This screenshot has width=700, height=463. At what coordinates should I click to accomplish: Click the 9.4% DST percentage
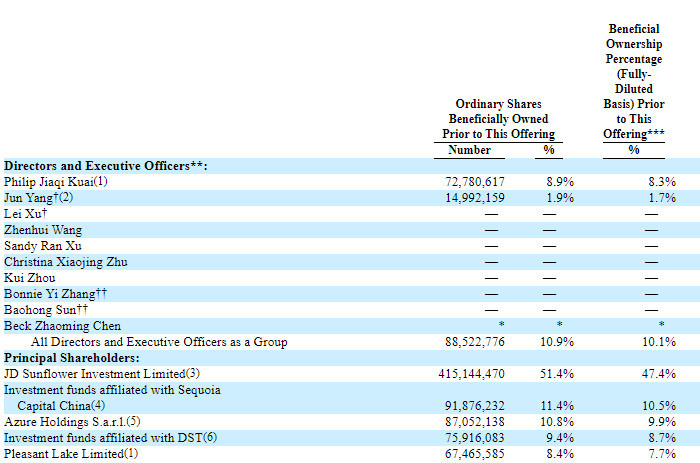560,438
